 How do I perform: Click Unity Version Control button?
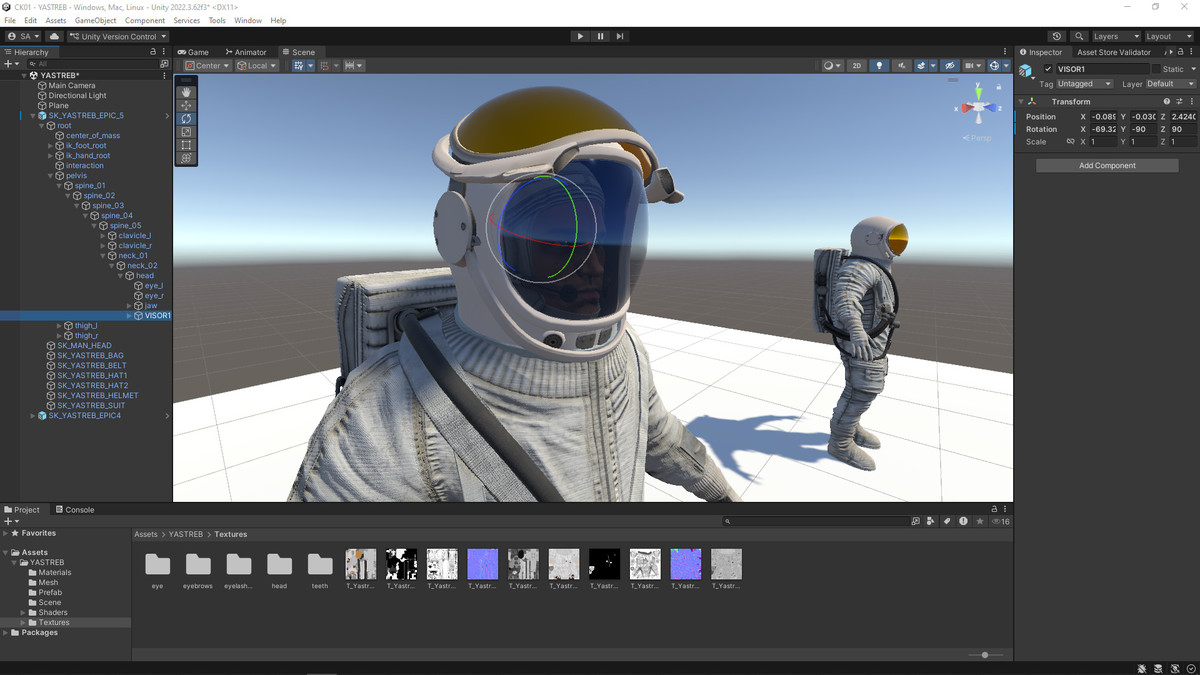(118, 36)
